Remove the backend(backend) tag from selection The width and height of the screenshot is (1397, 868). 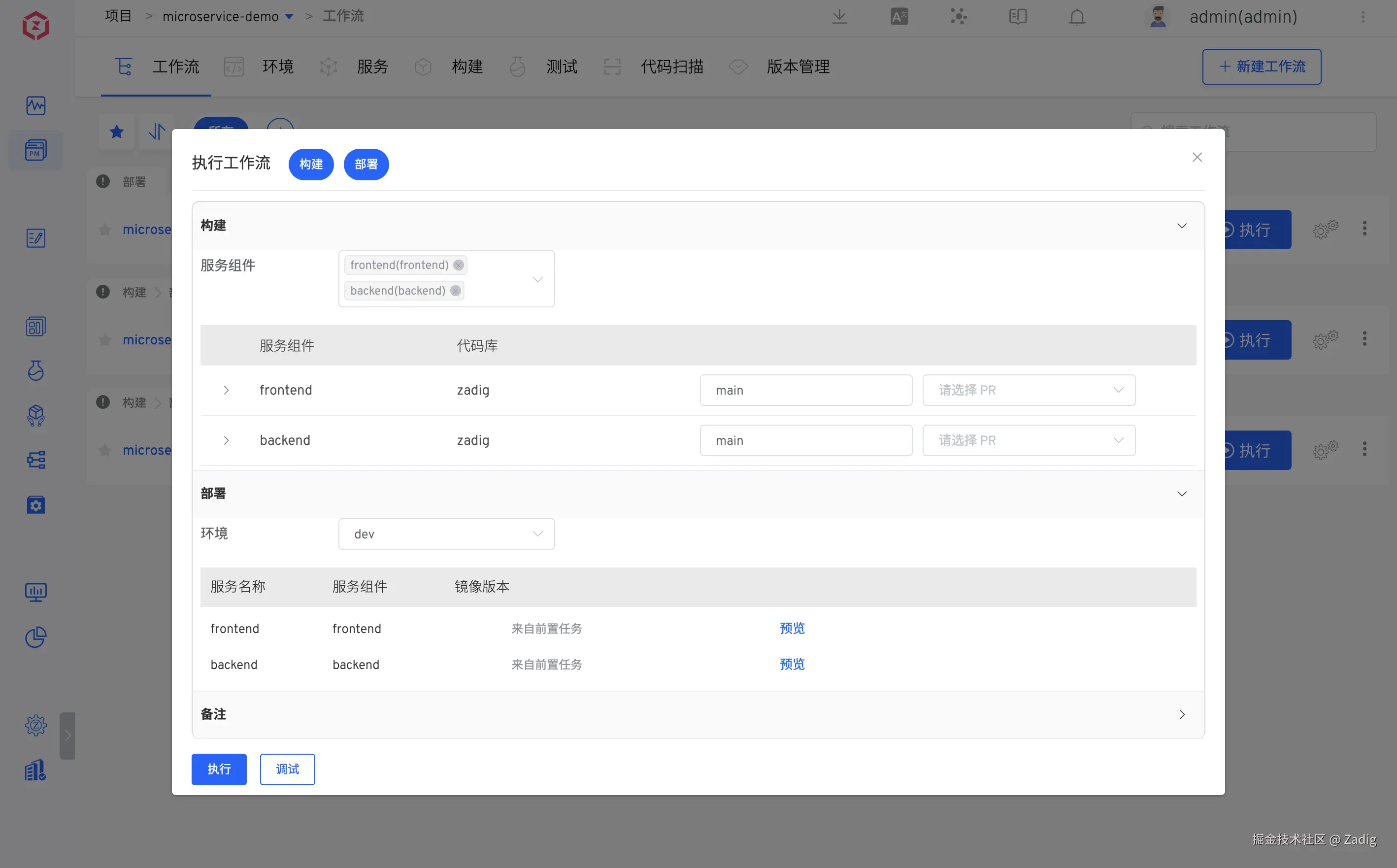(455, 291)
